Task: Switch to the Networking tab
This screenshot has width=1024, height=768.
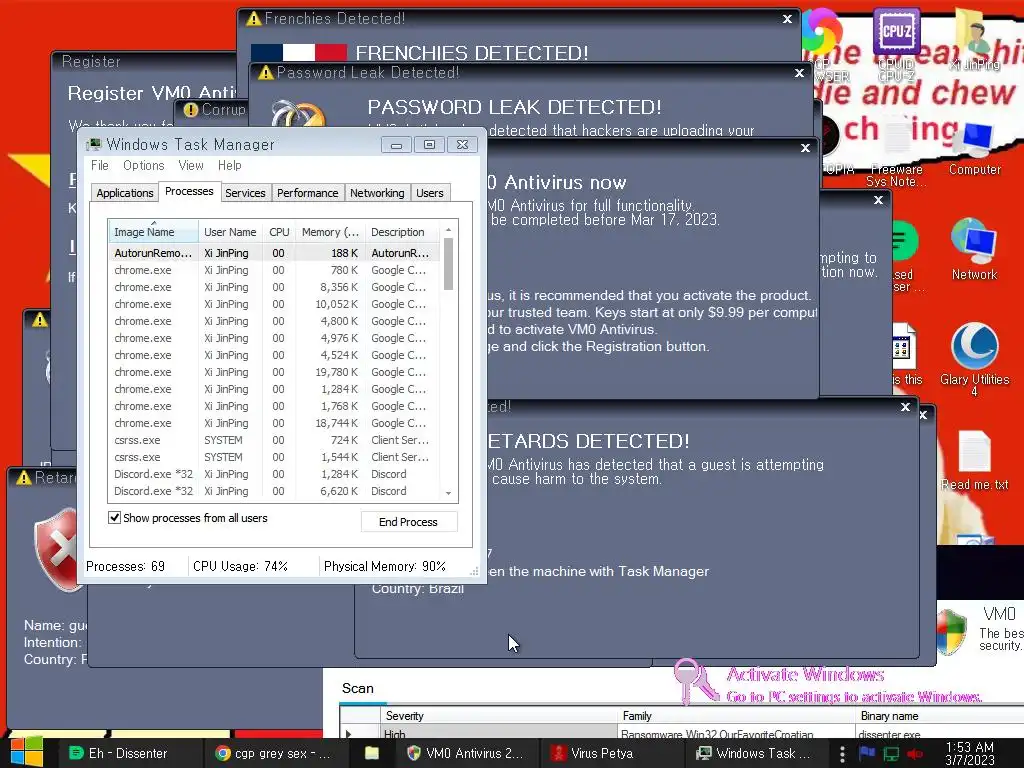Action: [x=377, y=193]
